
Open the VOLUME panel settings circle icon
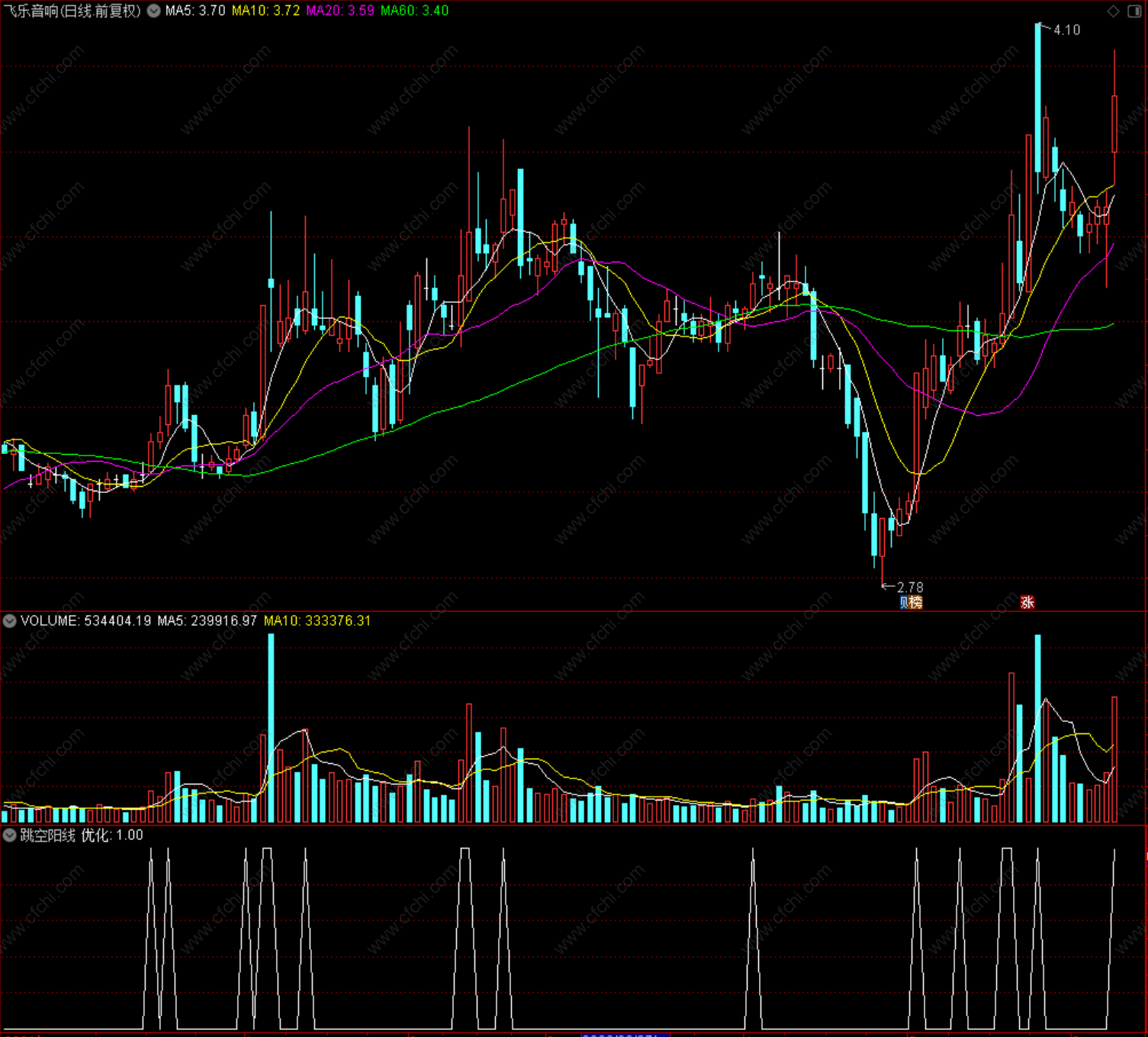[10, 620]
